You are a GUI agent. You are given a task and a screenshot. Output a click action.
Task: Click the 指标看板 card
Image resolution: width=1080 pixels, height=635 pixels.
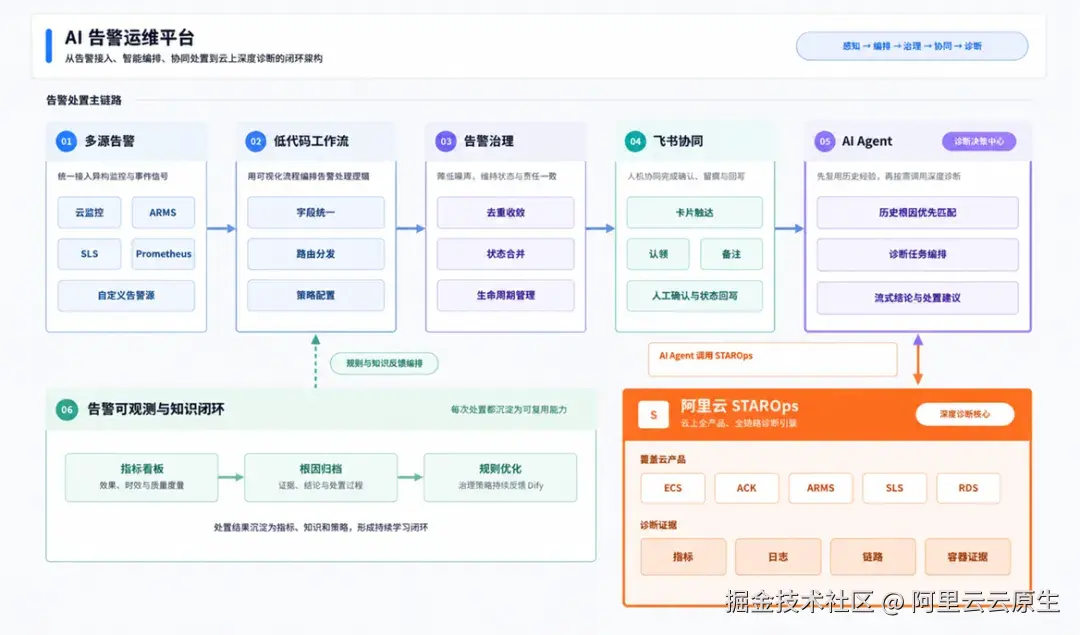pos(142,477)
